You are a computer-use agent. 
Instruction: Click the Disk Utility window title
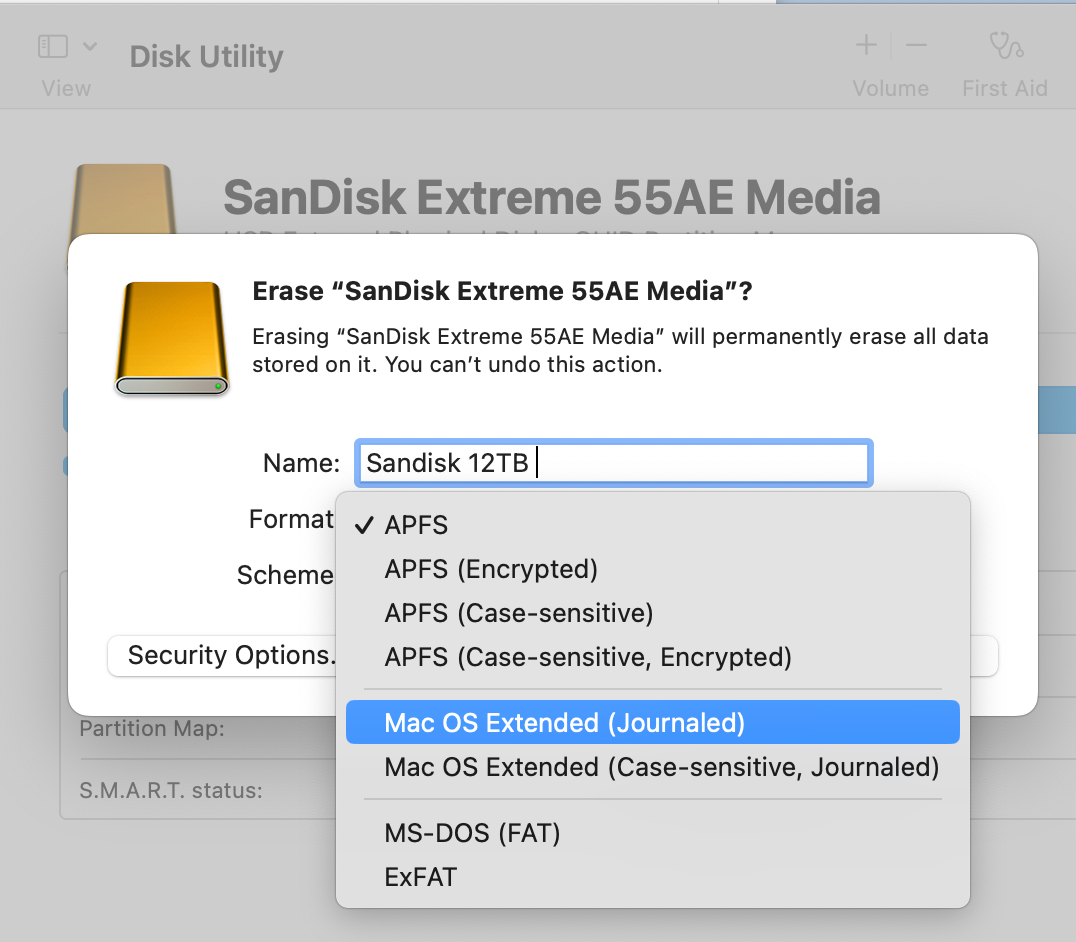pos(206,56)
